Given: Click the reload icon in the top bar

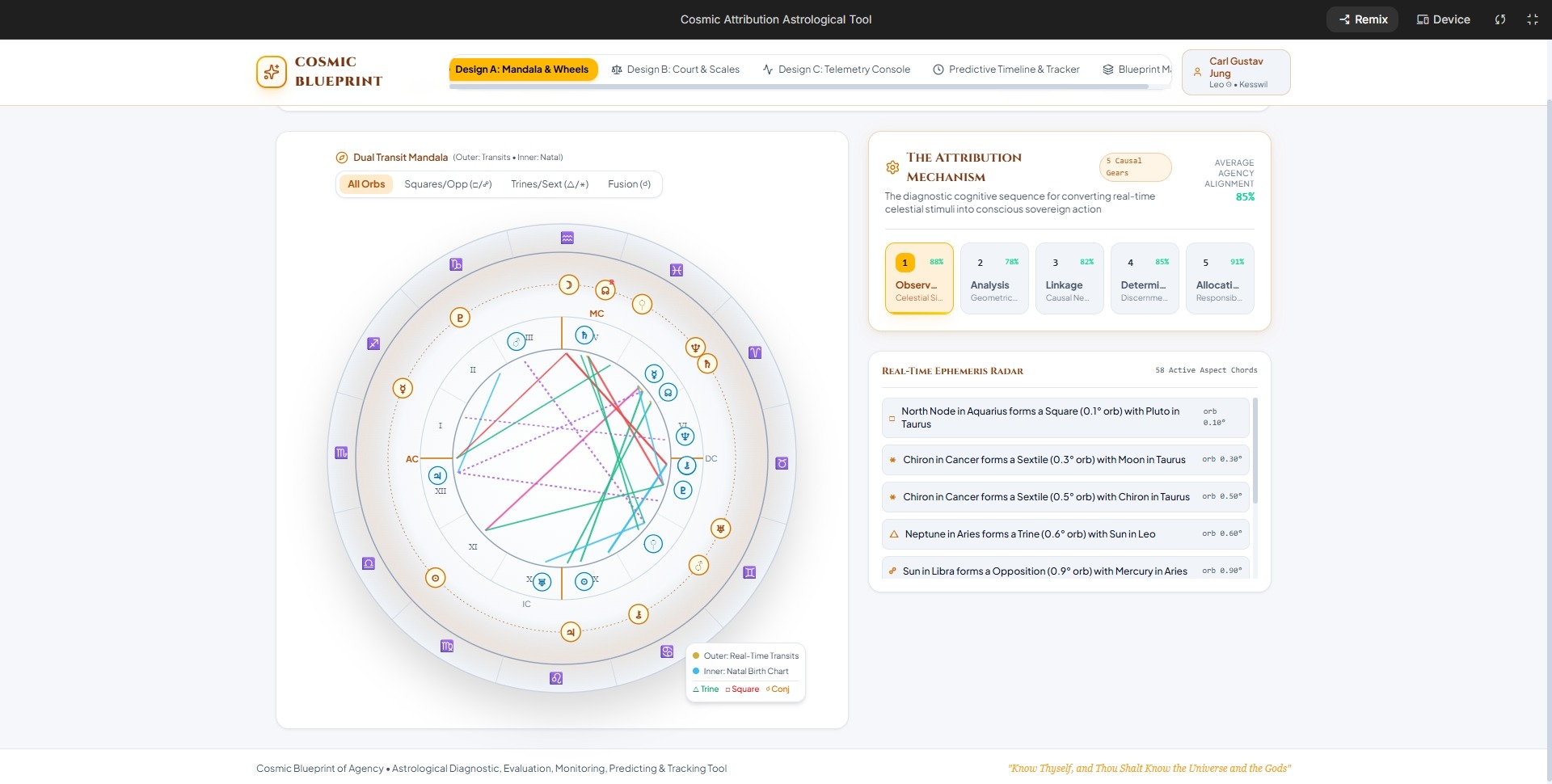Looking at the screenshot, I should (1500, 19).
